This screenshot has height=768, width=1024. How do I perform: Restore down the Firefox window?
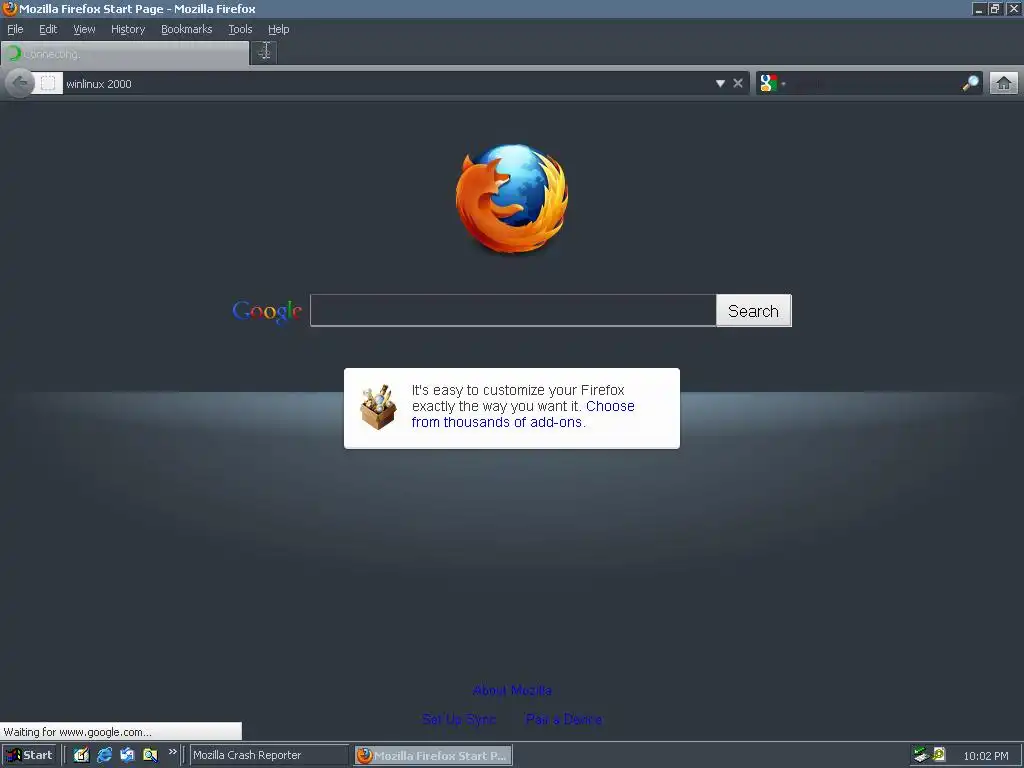(x=995, y=9)
